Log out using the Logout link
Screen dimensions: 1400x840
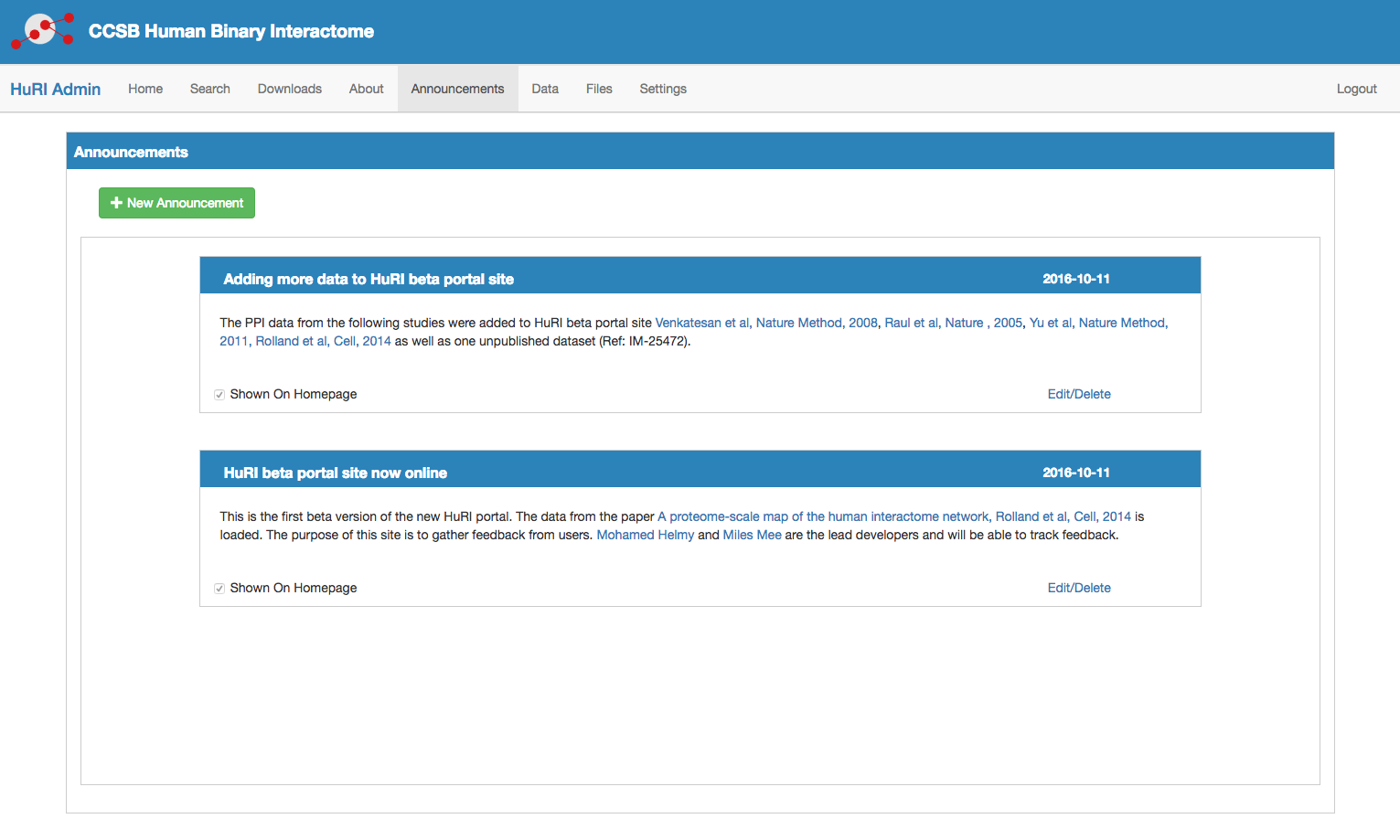(x=1356, y=89)
